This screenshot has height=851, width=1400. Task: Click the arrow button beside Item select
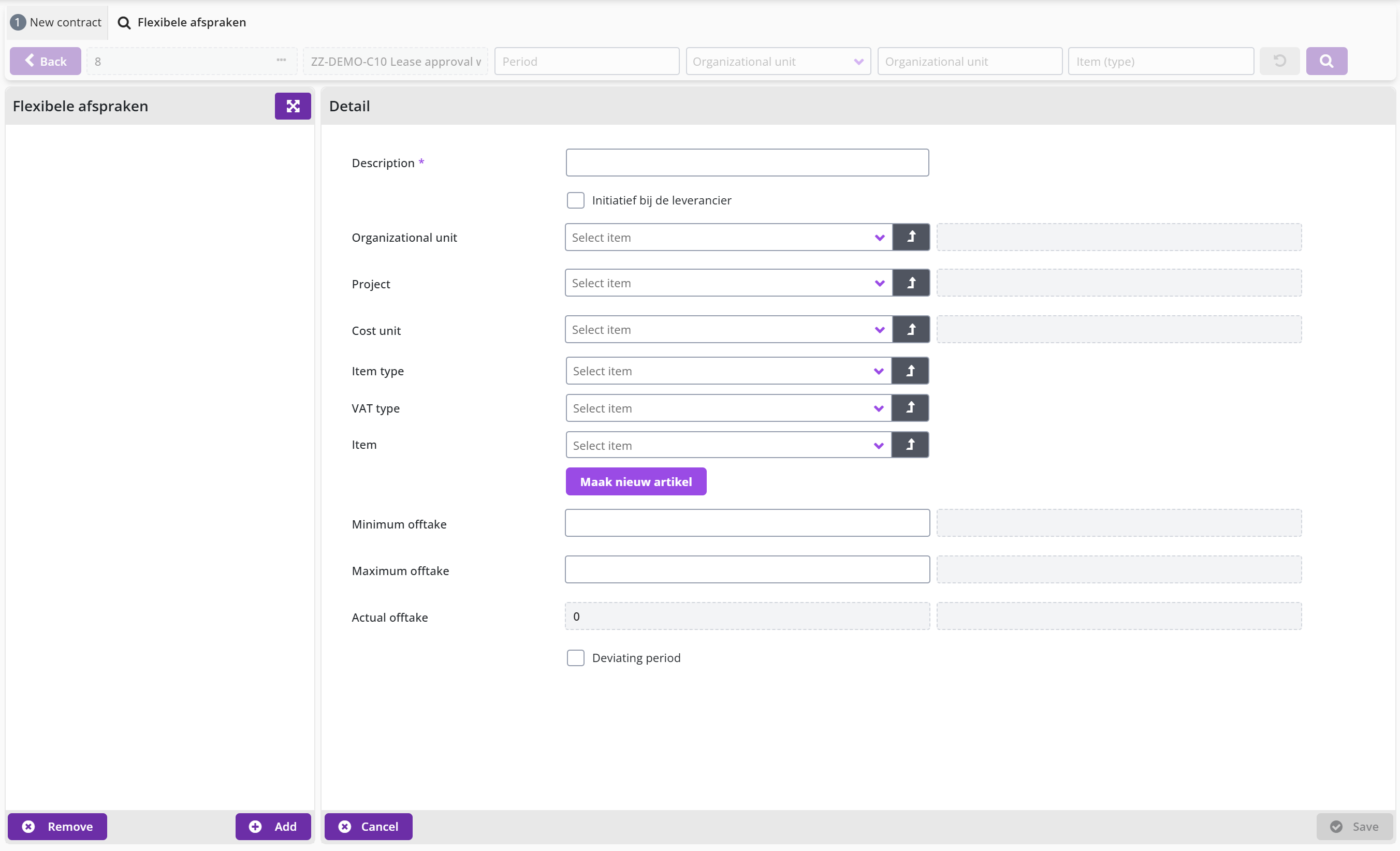910,445
